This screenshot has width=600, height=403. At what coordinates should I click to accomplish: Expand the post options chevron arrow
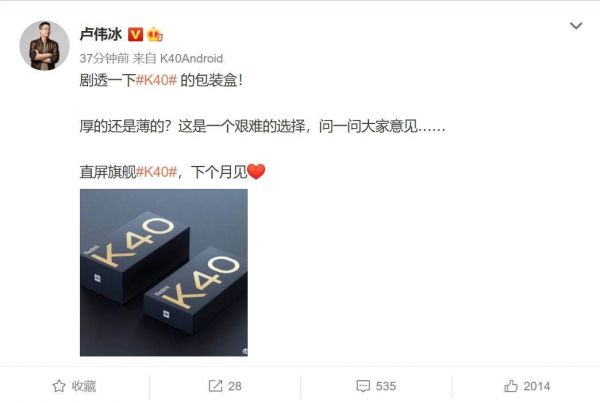click(x=576, y=26)
